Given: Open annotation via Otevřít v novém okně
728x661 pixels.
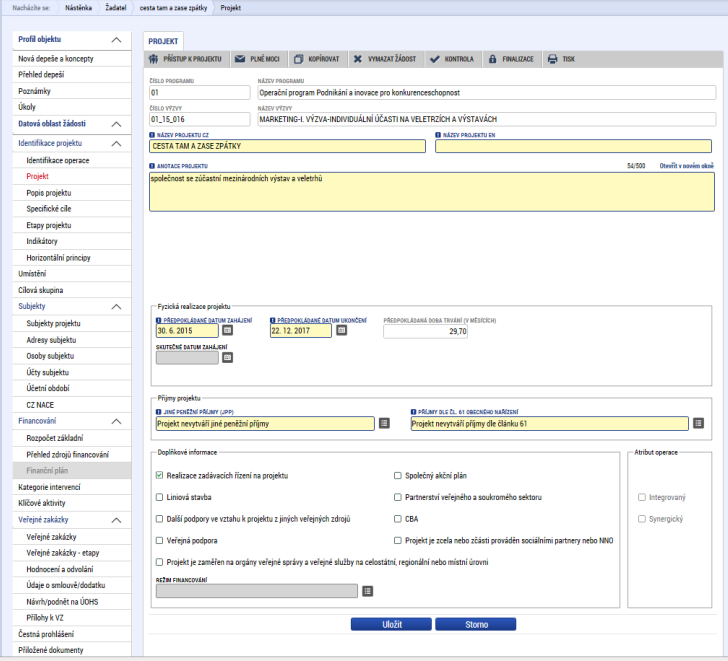Looking at the screenshot, I should 687,166.
